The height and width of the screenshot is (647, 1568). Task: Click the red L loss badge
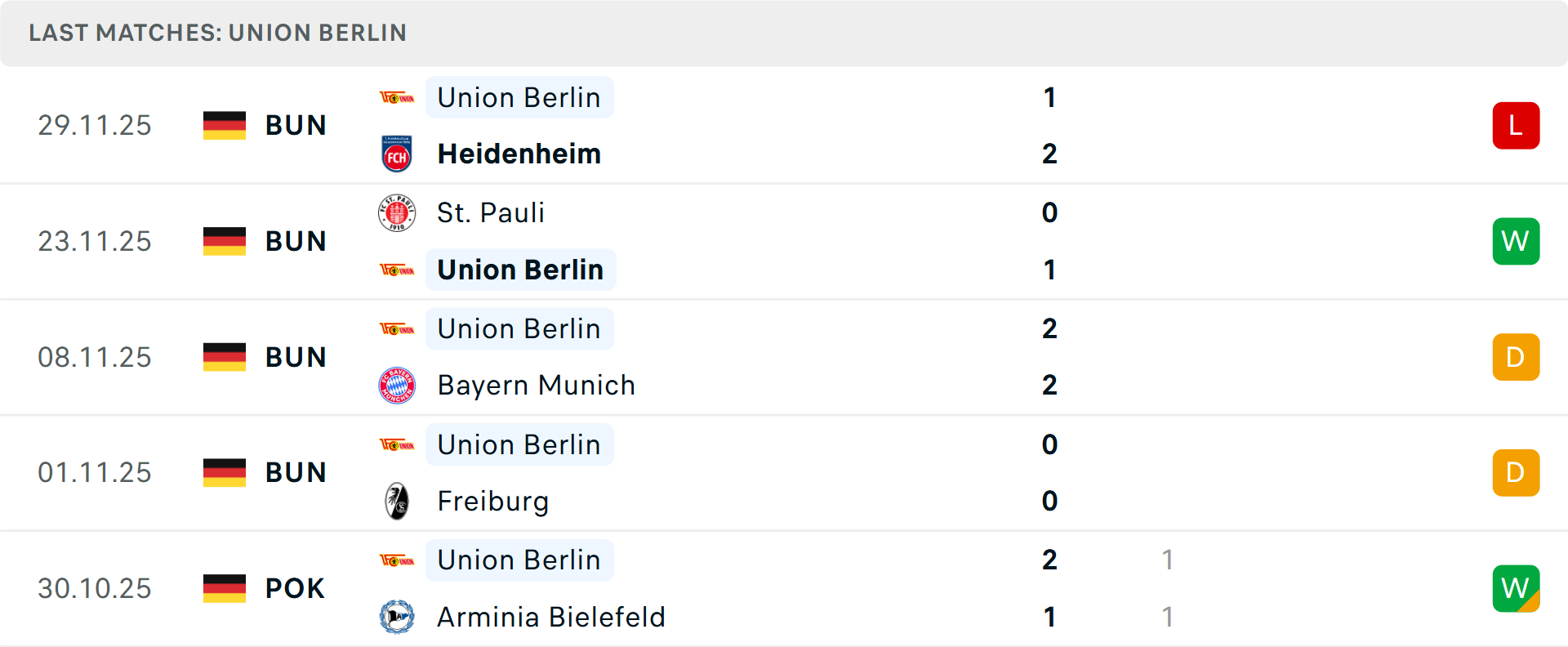1516,126
